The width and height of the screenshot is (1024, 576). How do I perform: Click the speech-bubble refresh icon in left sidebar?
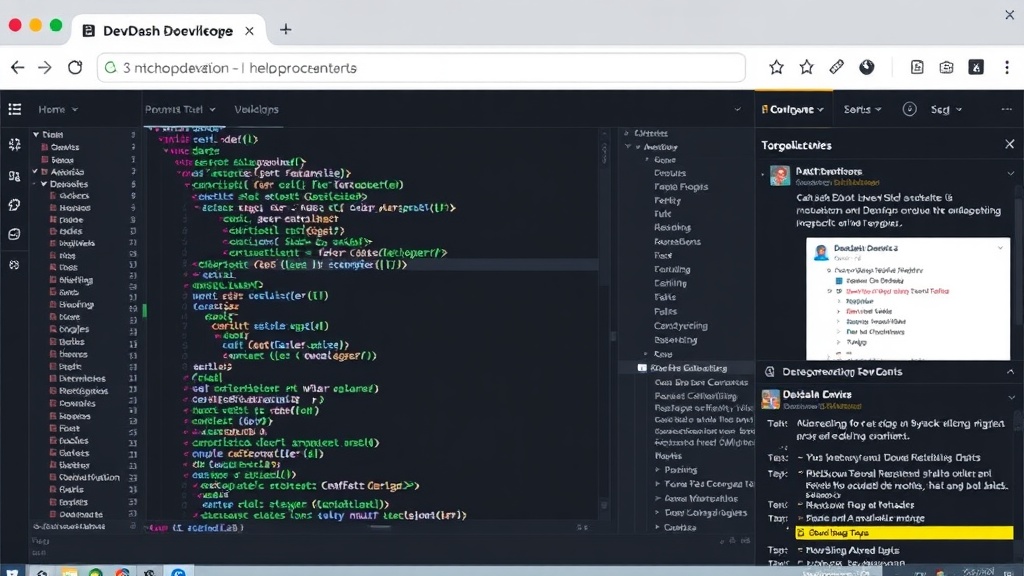tap(14, 205)
